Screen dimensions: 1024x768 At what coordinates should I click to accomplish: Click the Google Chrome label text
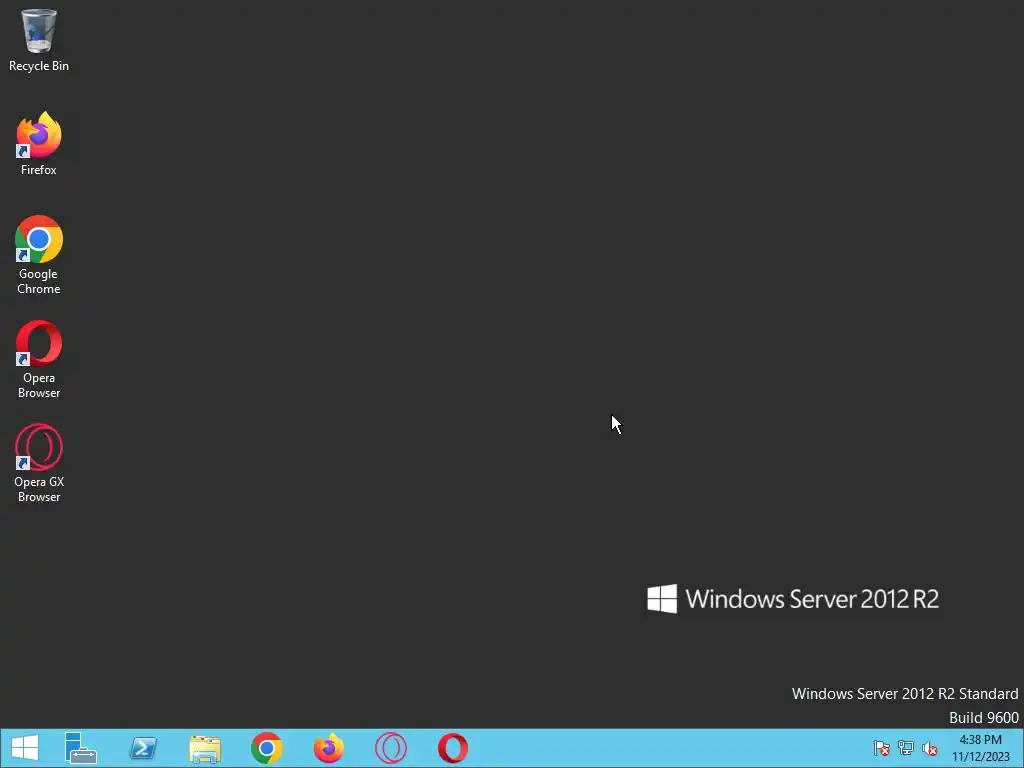[x=39, y=281]
